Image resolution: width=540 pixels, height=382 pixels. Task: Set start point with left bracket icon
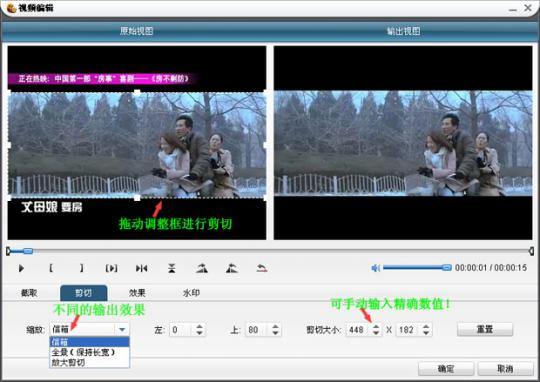[x=51, y=268]
